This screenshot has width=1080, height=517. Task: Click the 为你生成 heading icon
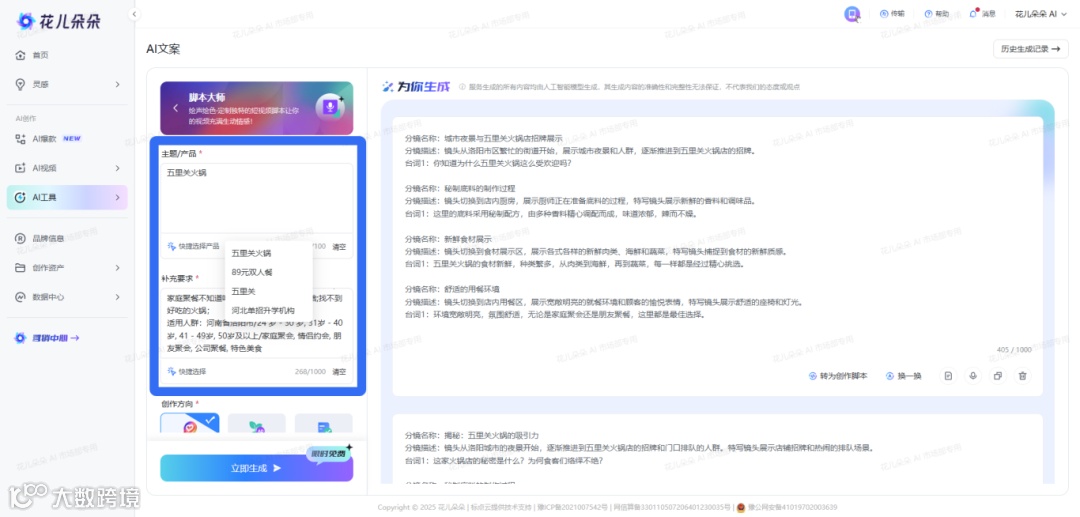click(388, 87)
